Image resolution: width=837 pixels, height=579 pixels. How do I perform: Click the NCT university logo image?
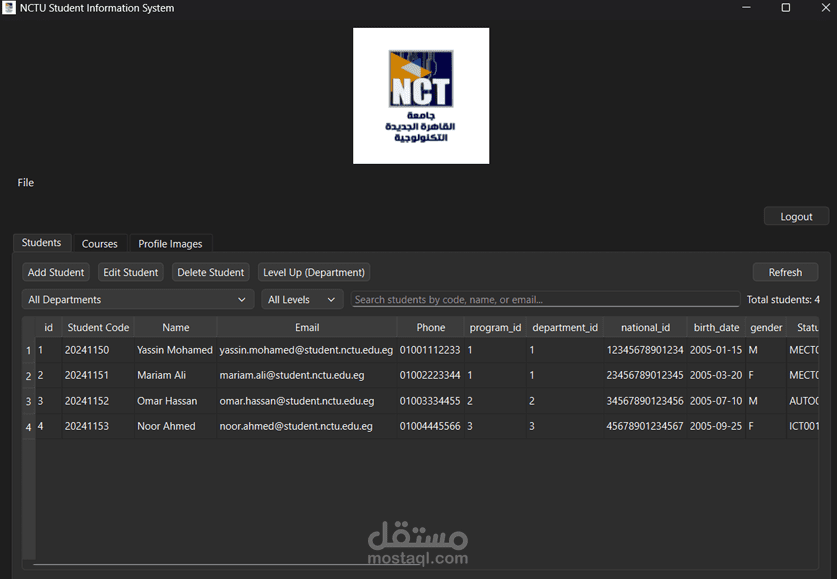(x=420, y=95)
